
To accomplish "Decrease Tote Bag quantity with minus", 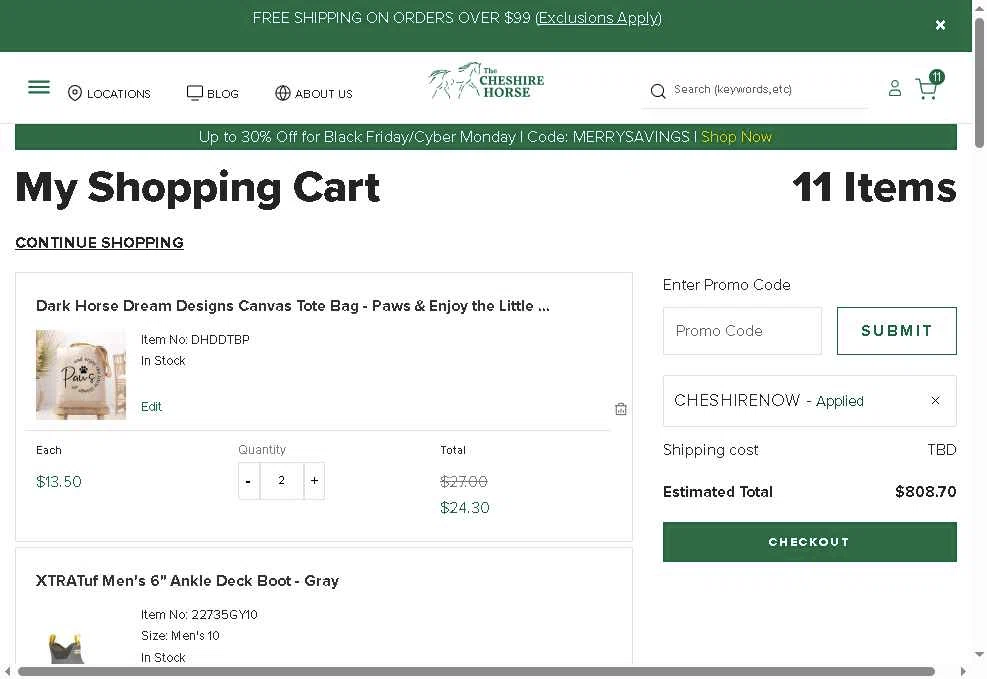I will tap(249, 481).
